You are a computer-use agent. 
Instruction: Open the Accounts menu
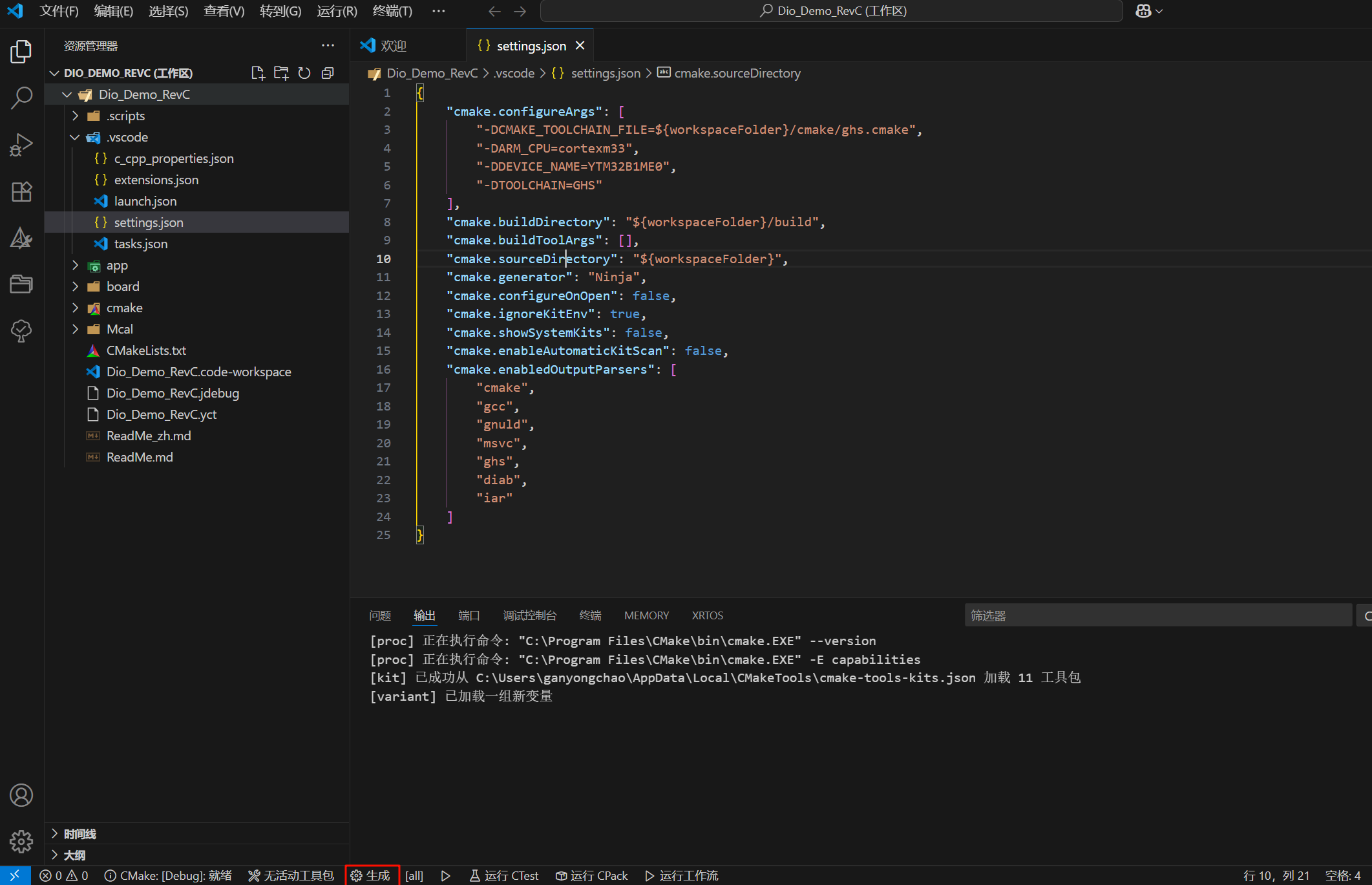[x=21, y=795]
